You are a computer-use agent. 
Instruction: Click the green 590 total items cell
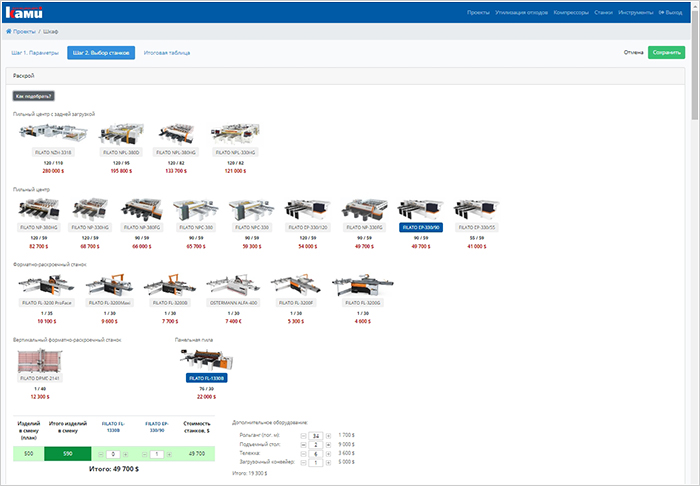click(x=68, y=453)
